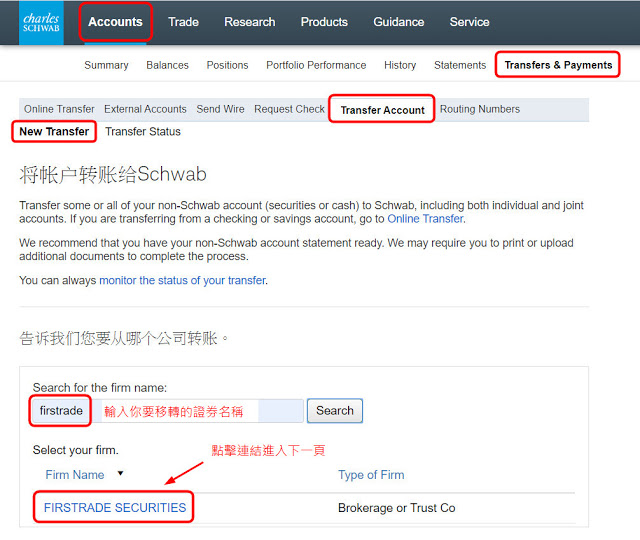Open the Research menu
640x540 pixels.
(x=249, y=22)
